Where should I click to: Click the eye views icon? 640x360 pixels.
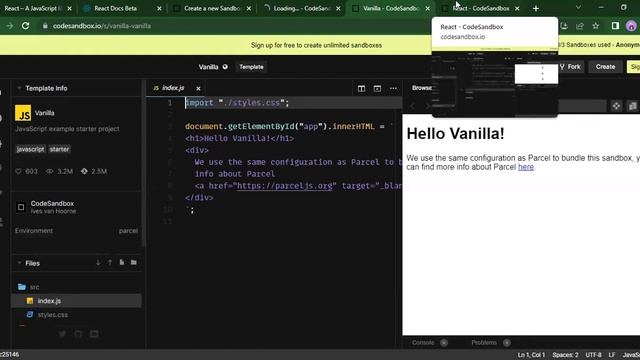pyautogui.click(x=49, y=171)
